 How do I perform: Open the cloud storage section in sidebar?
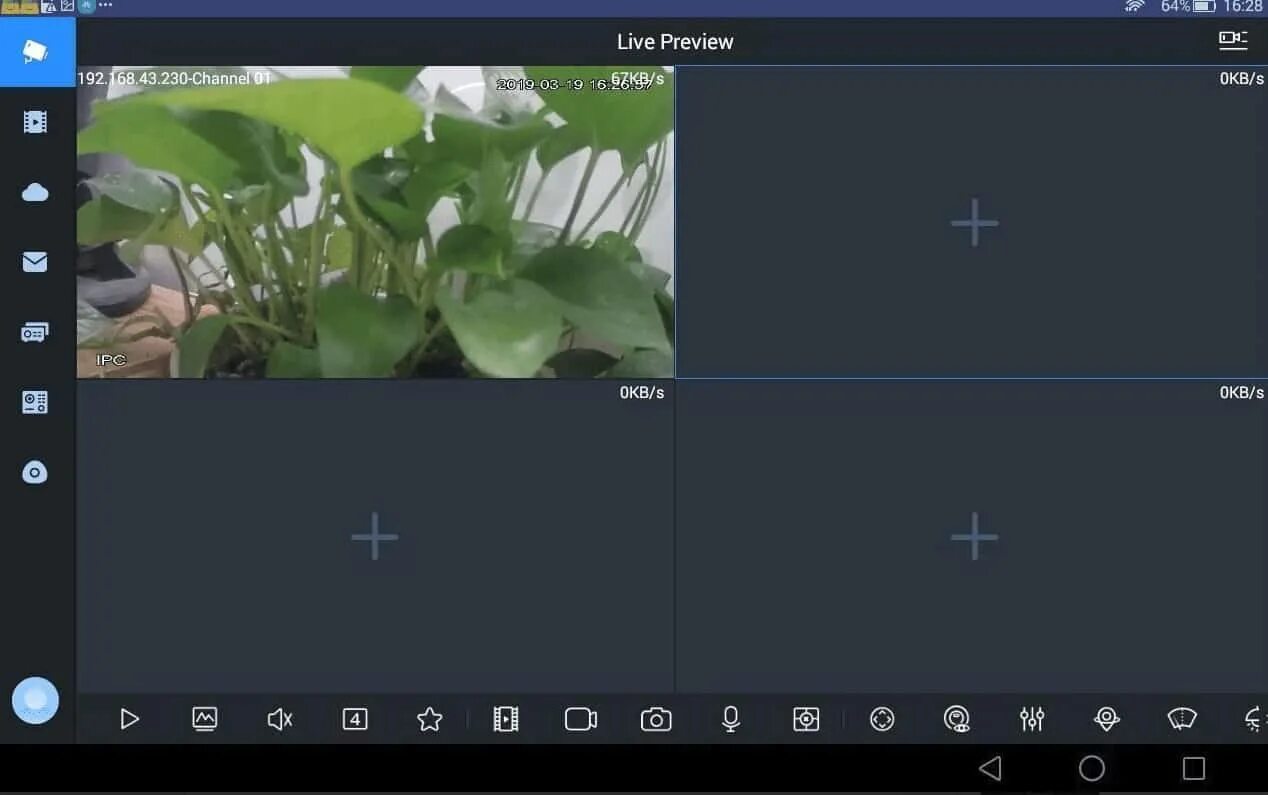(35, 192)
